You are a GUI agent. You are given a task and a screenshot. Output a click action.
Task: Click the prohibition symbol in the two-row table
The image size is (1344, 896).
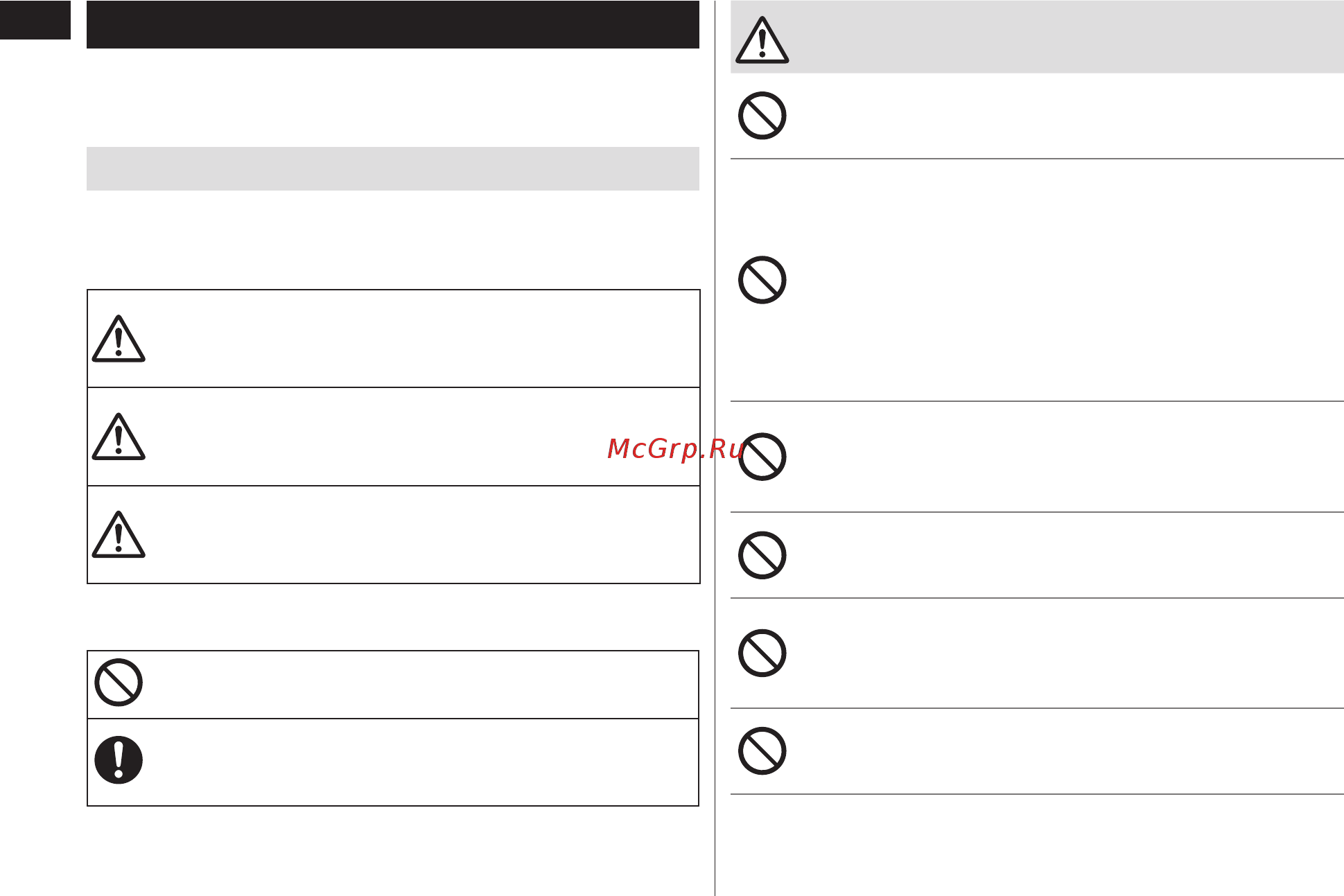[119, 683]
